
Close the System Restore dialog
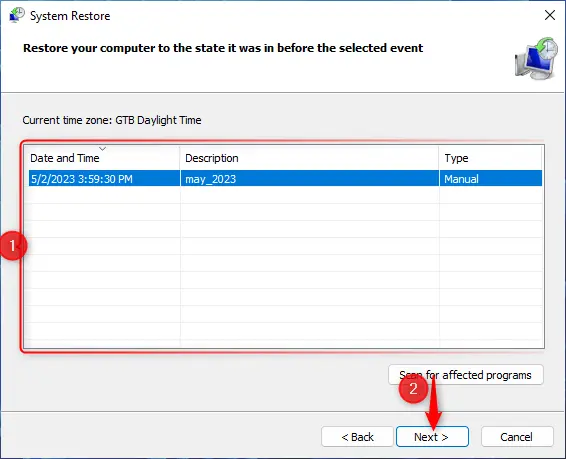tap(550, 15)
